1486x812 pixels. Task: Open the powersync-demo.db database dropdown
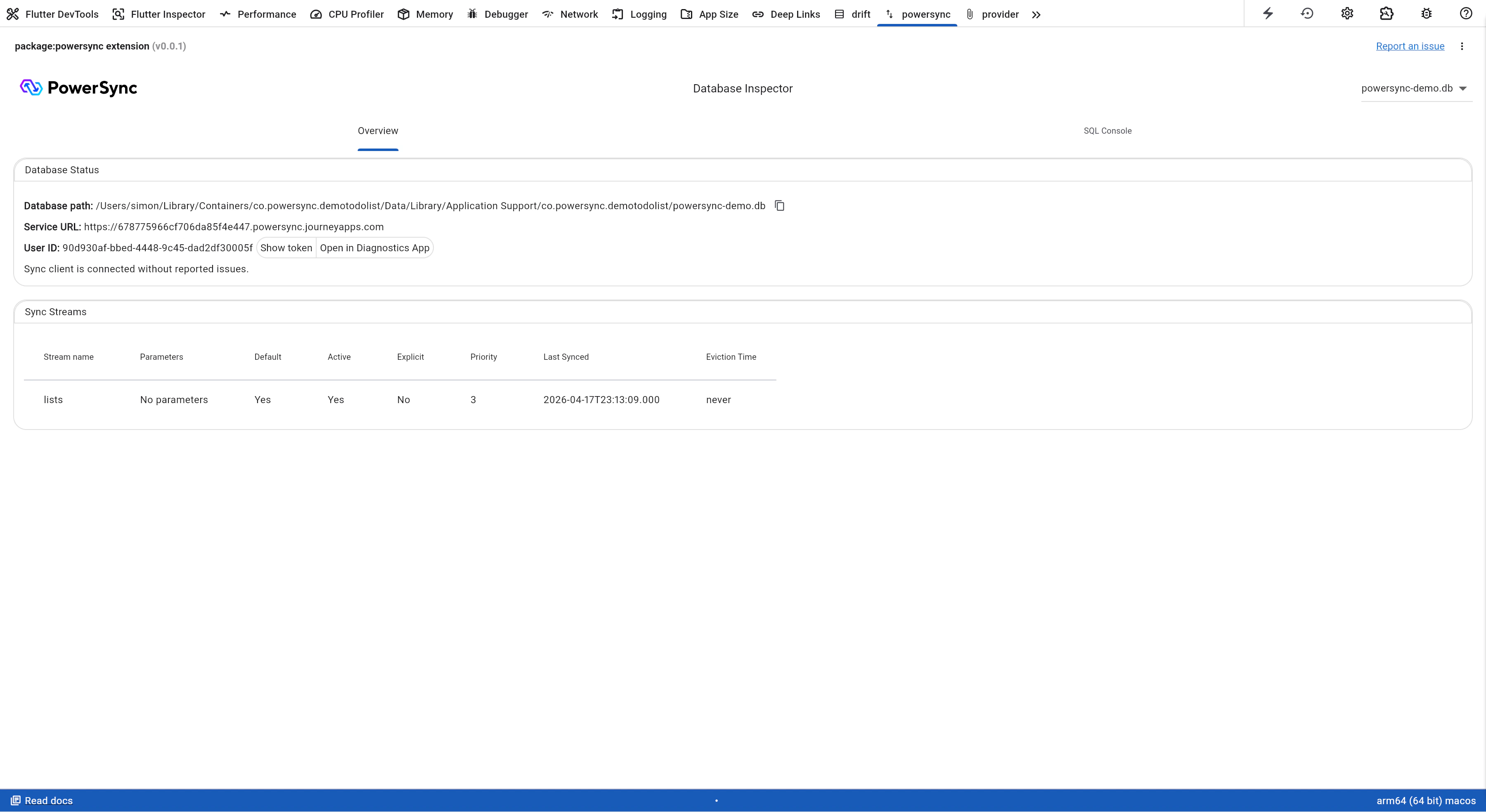(1416, 88)
